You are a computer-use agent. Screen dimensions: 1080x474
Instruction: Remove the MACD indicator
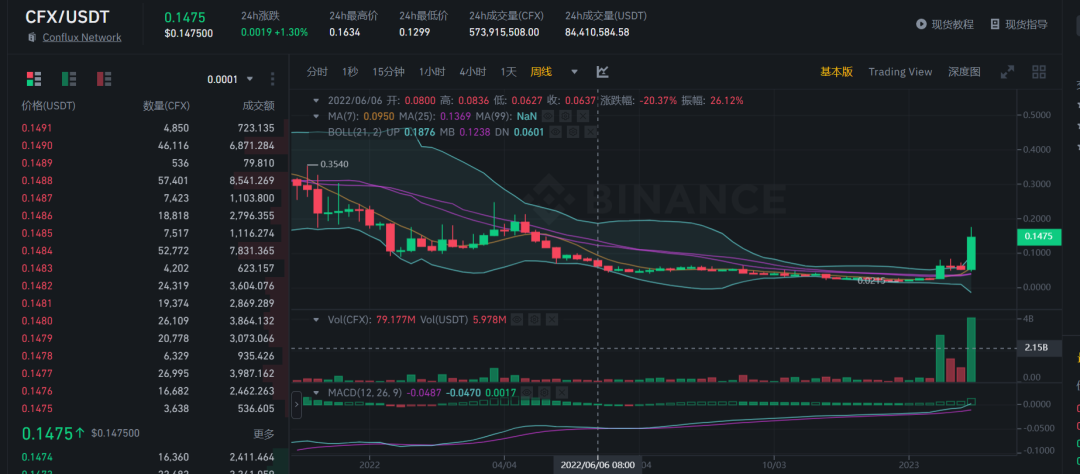[x=562, y=393]
